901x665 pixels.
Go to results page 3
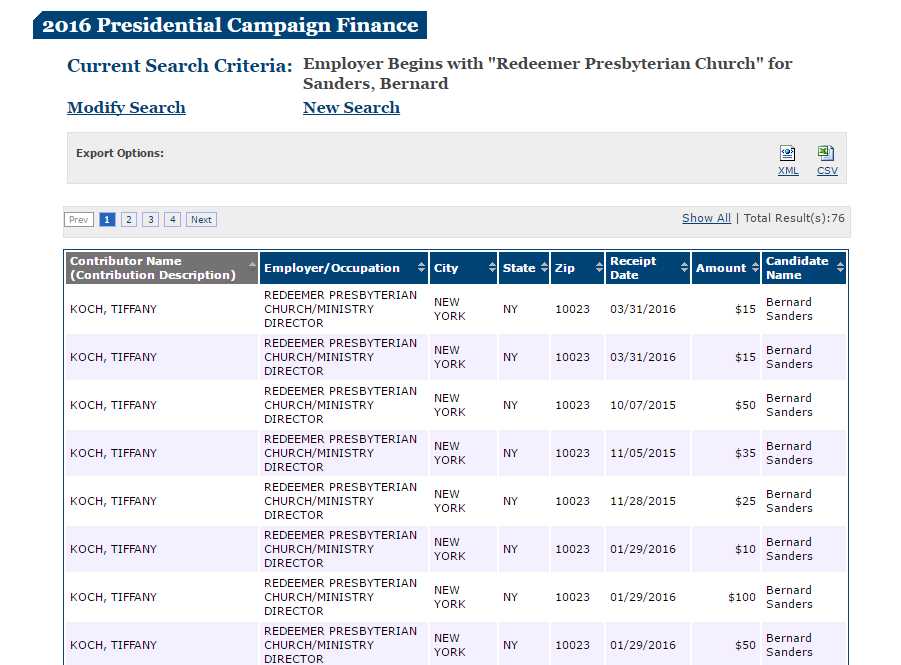151,220
